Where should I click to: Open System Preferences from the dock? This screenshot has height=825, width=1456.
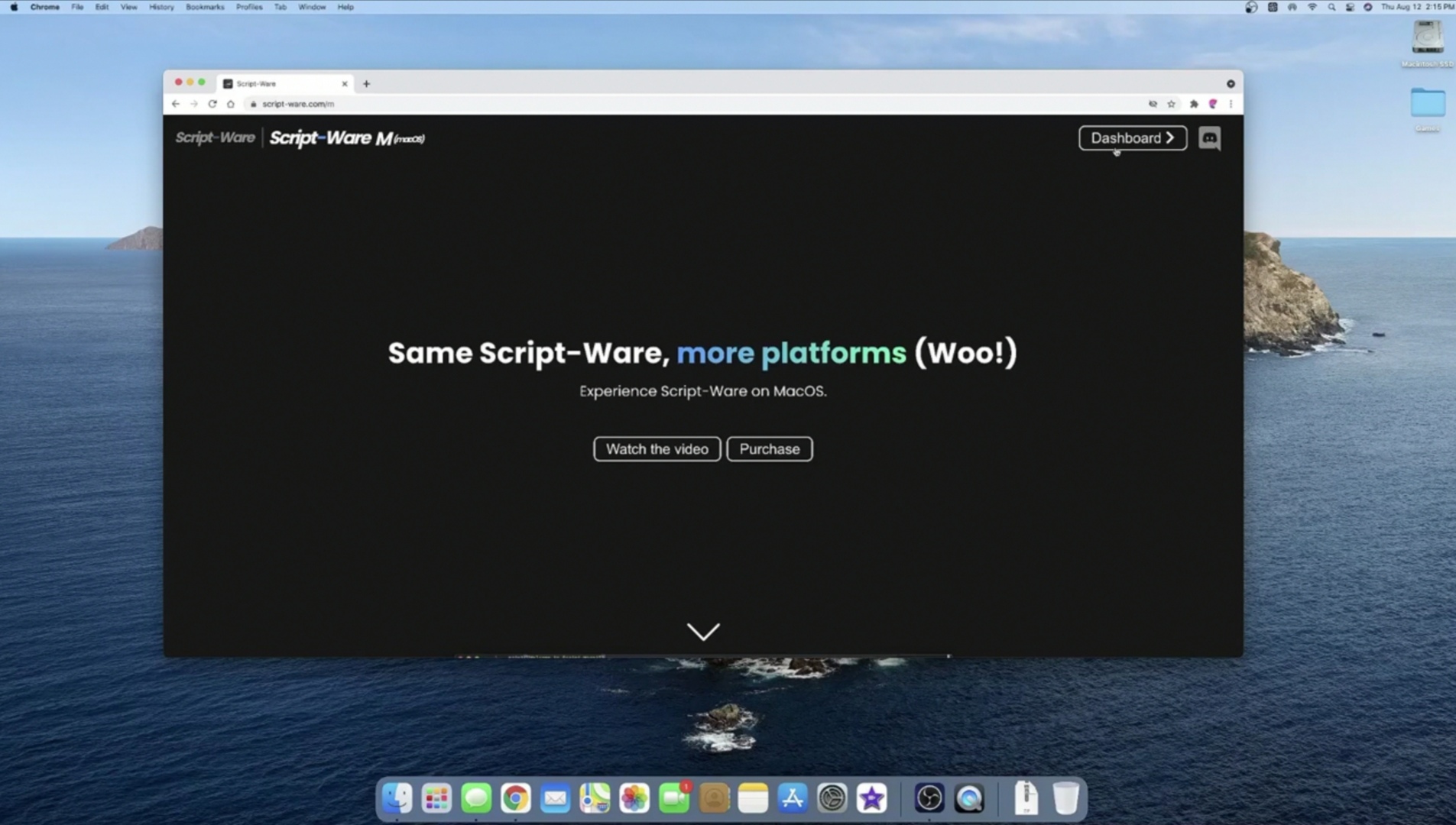pos(832,798)
